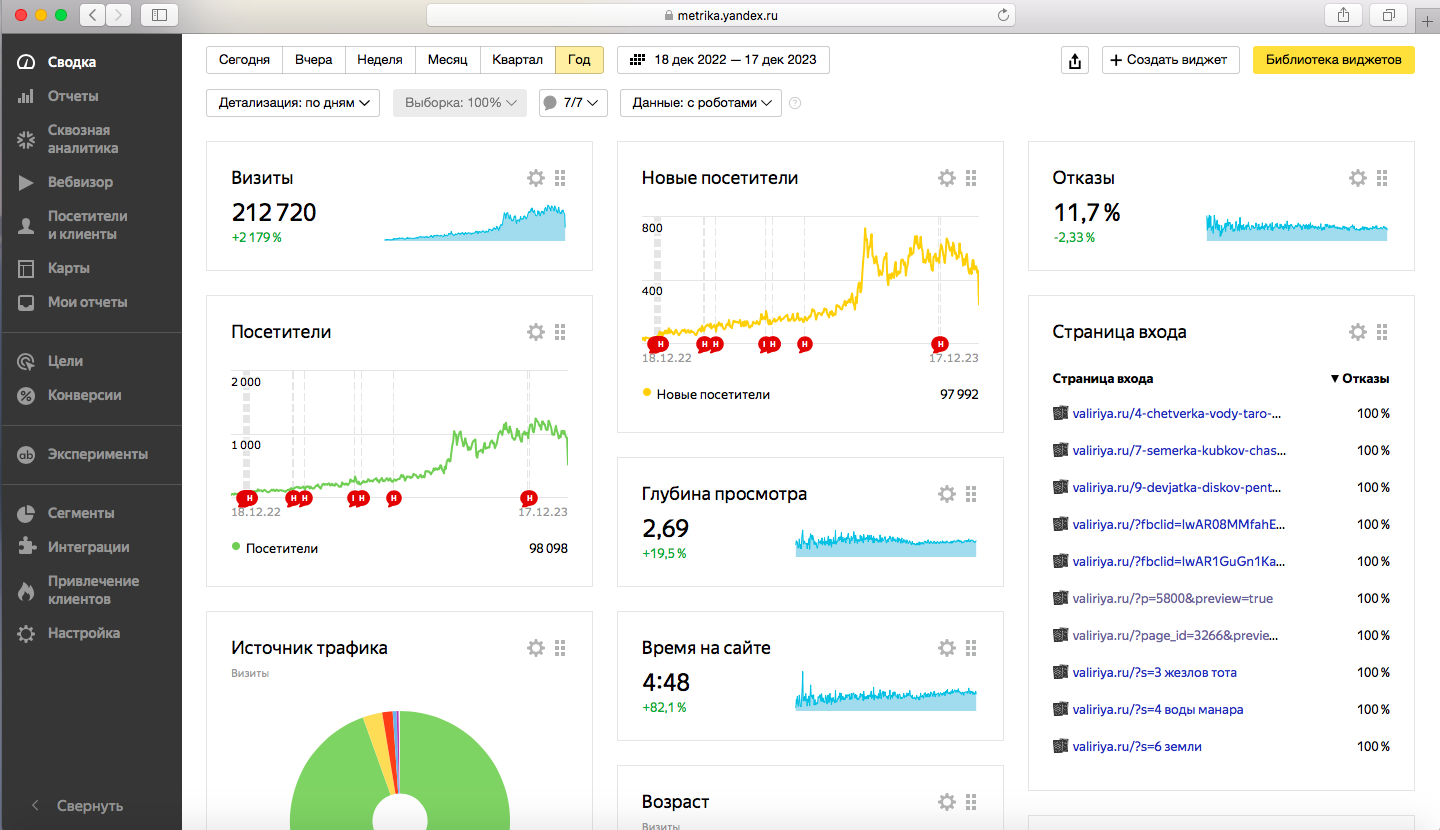The width and height of the screenshot is (1440, 830).
Task: Open Настройка settings in sidebar
Action: click(x=84, y=633)
